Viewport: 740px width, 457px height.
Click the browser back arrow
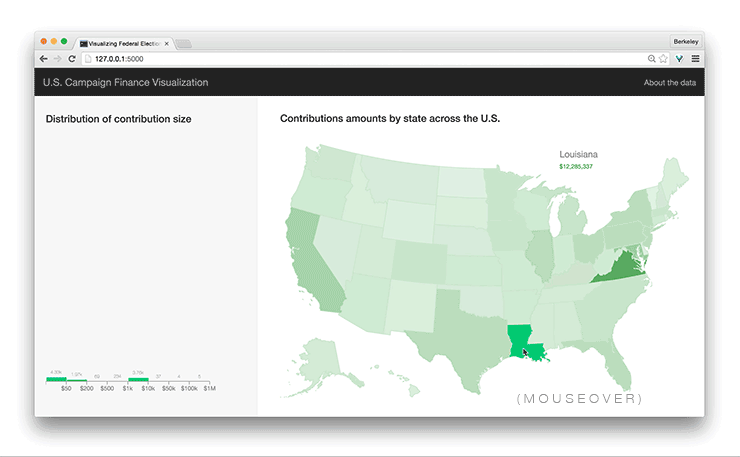(43, 59)
